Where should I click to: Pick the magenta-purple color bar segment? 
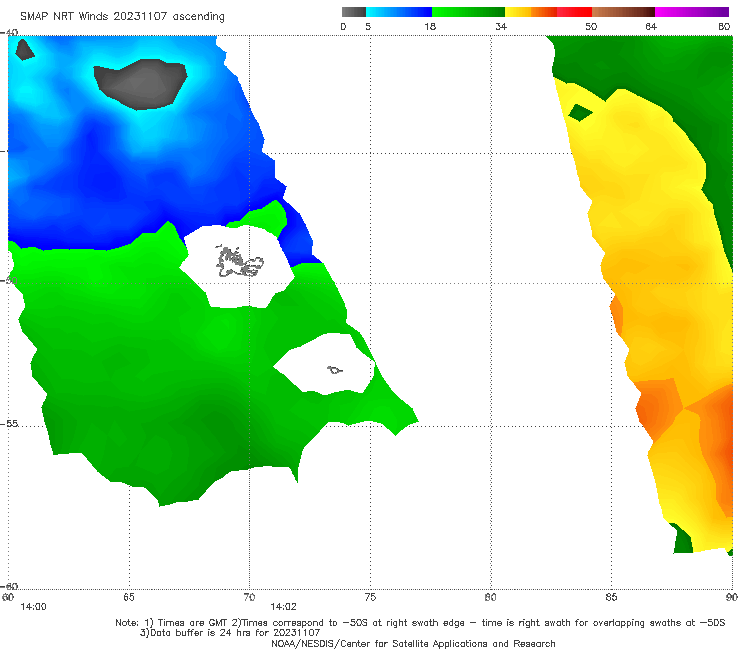click(692, 12)
